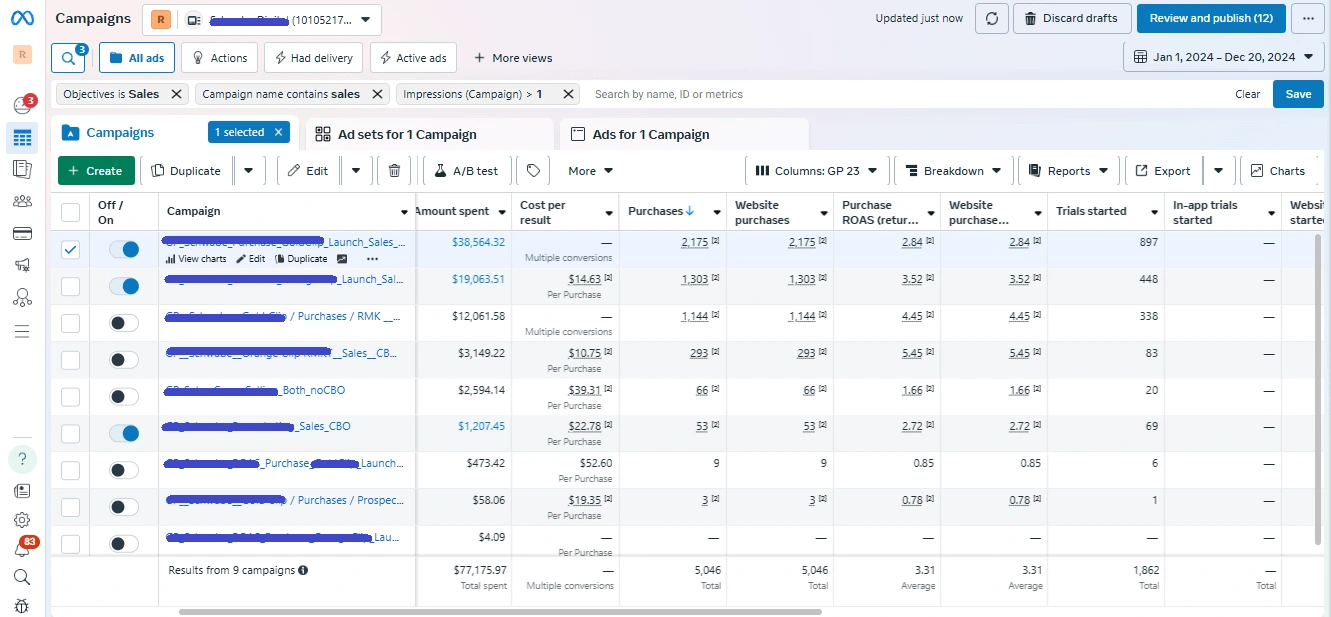Uncheck the first selected campaign checkbox

tap(70, 250)
